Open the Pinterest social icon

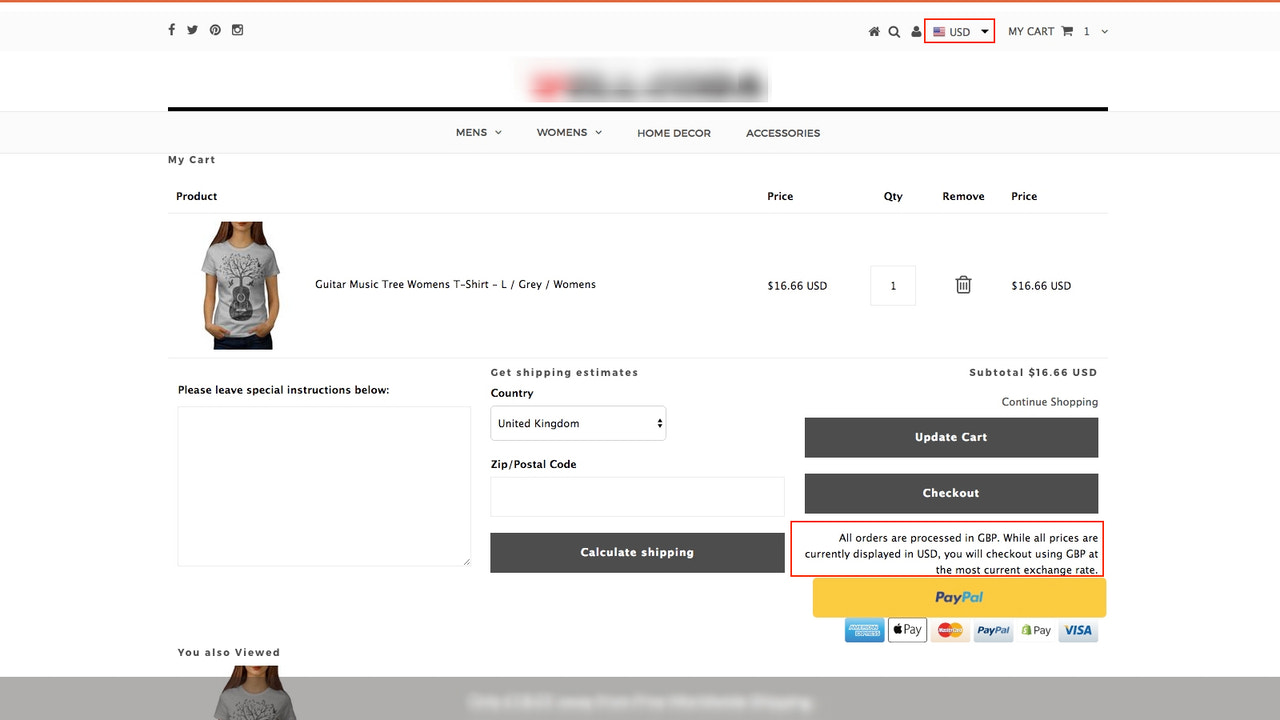(x=214, y=30)
